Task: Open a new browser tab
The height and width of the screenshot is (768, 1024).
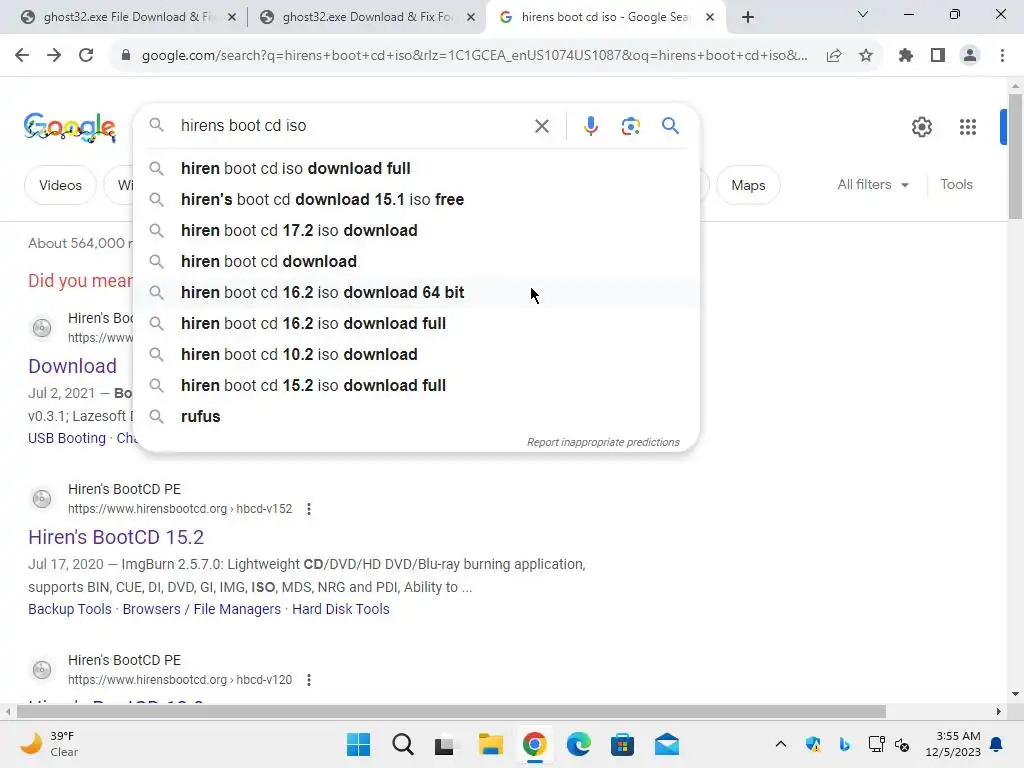Action: (748, 18)
